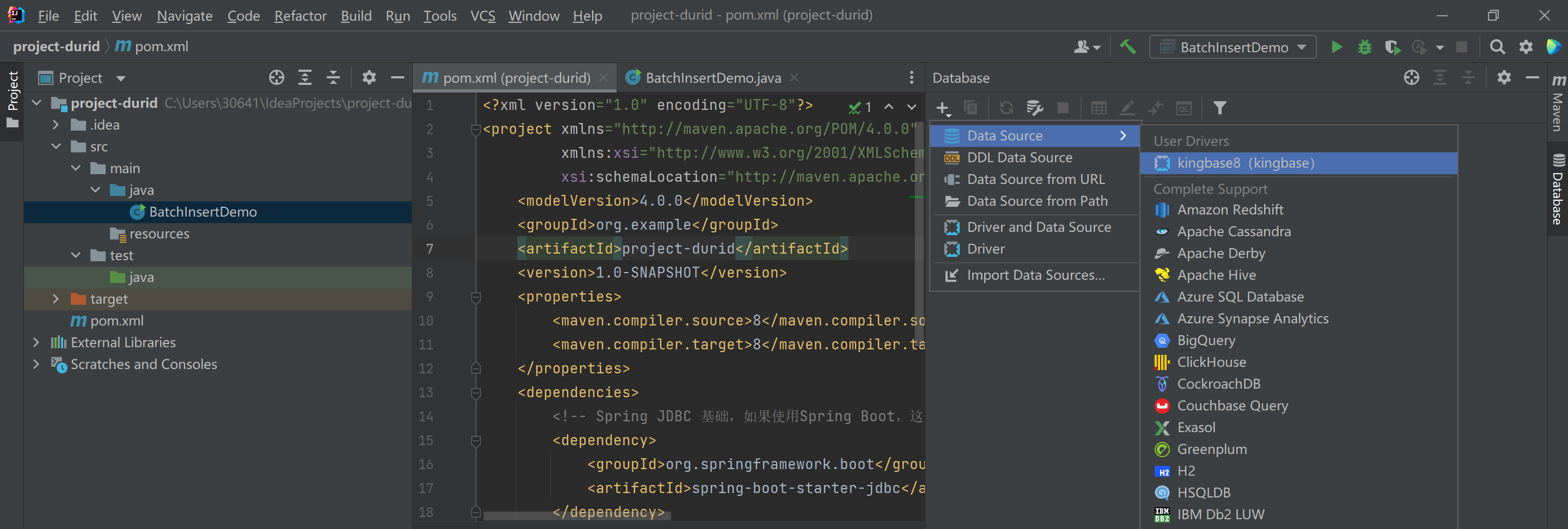
Task: Click the add new plus icon in Database toolbar
Action: 943,108
